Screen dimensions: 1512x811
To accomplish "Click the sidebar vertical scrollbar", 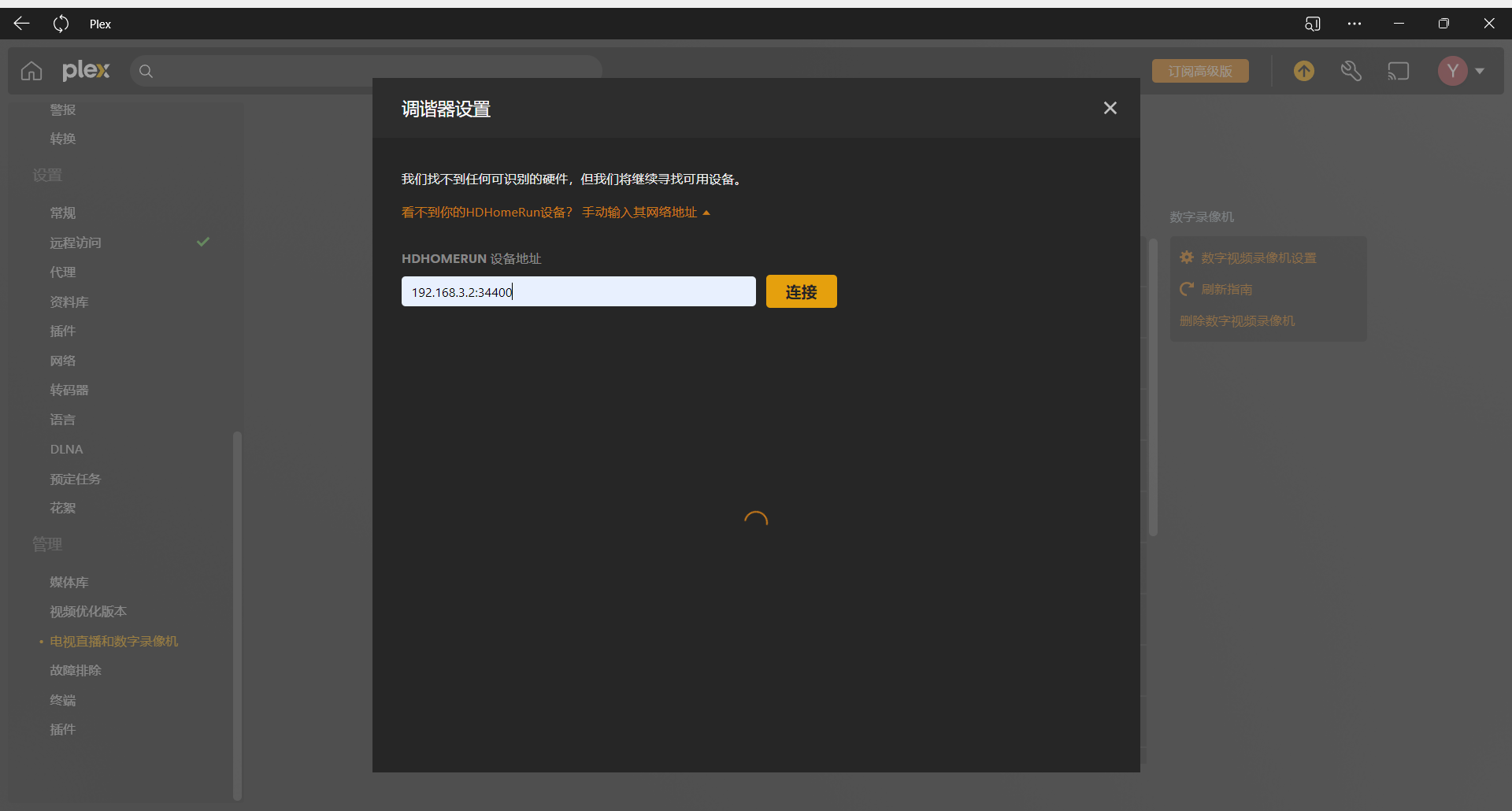I will (237, 614).
